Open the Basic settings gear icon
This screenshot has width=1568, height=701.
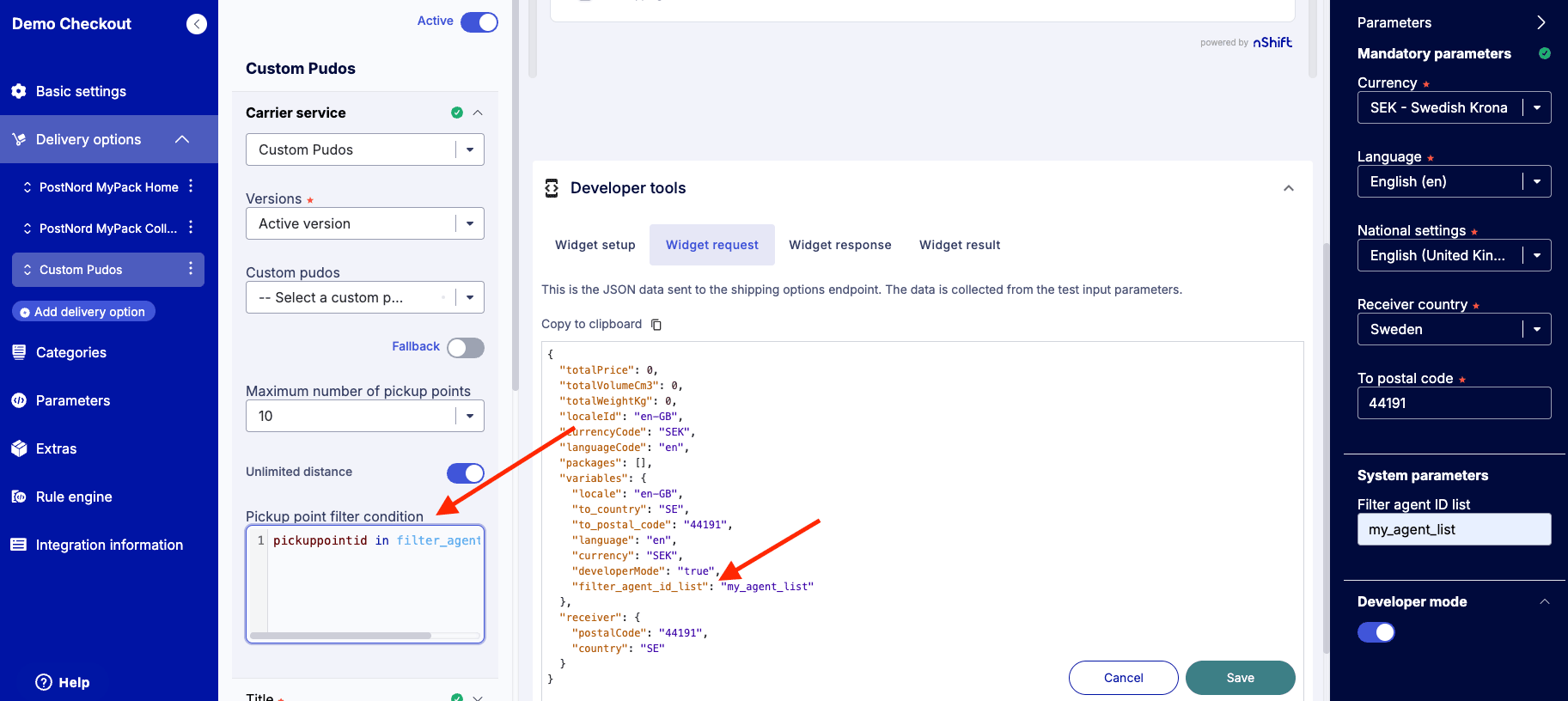coord(19,91)
